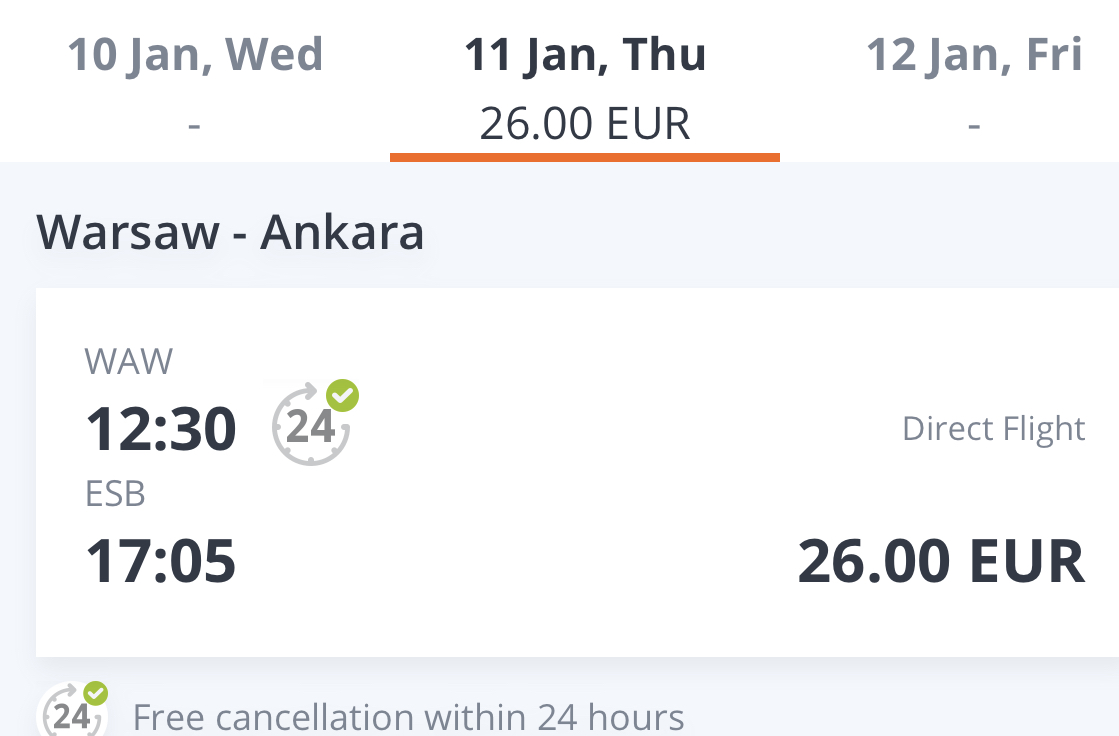Image resolution: width=1119 pixels, height=736 pixels.
Task: Click the 12:30 departure time
Action: [x=161, y=429]
